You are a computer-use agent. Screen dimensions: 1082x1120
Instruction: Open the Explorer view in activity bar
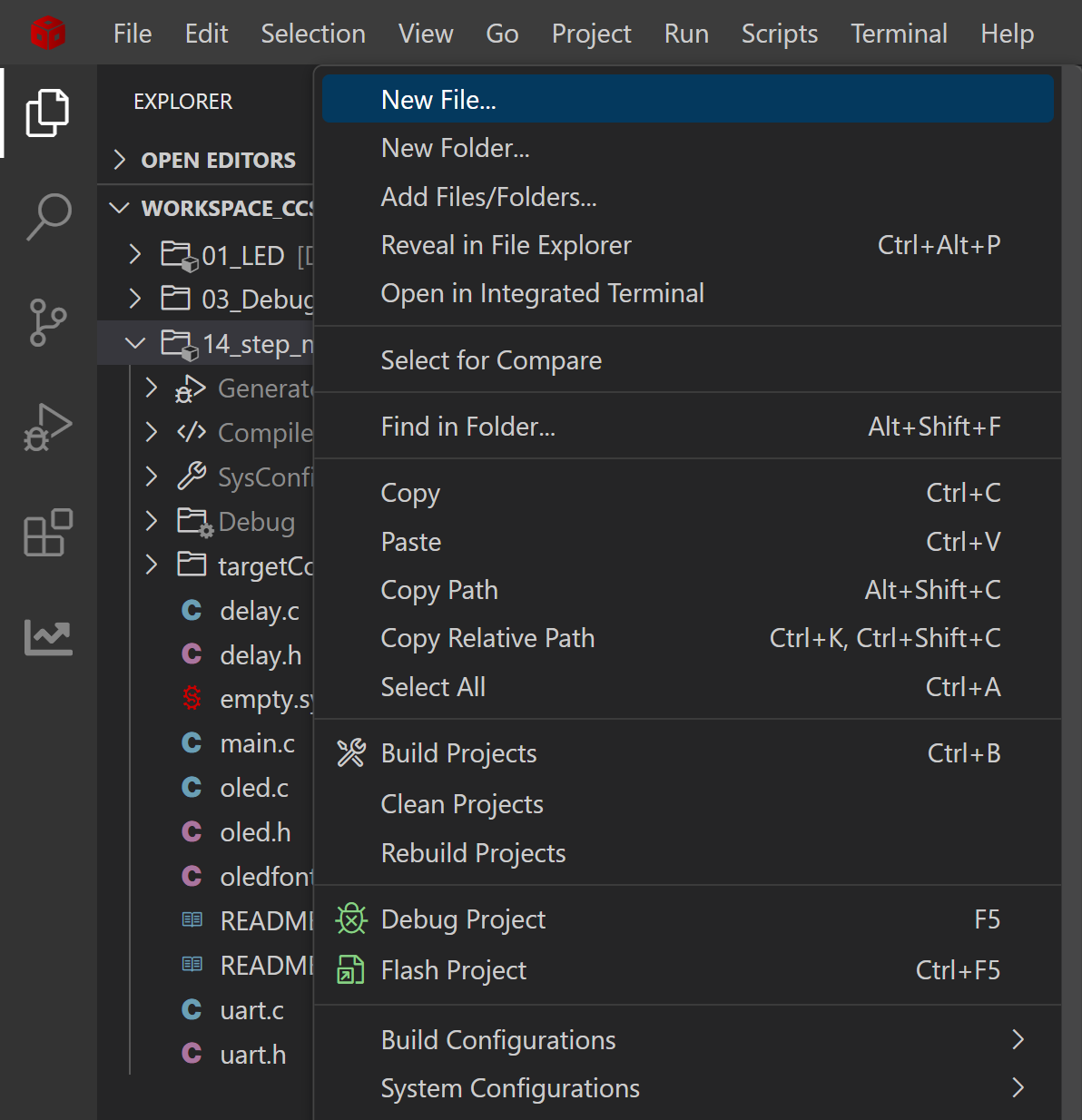coord(48,113)
